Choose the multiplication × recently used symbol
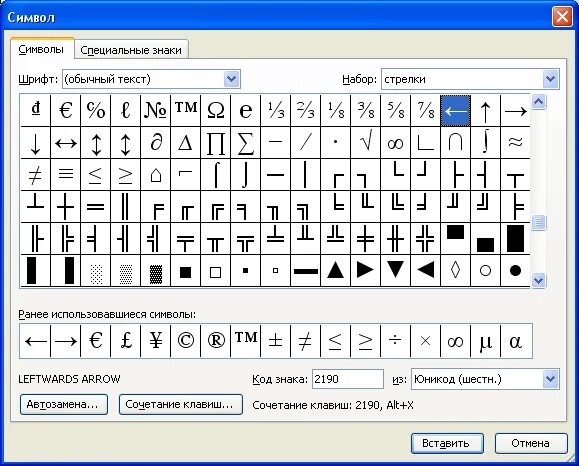 point(425,341)
